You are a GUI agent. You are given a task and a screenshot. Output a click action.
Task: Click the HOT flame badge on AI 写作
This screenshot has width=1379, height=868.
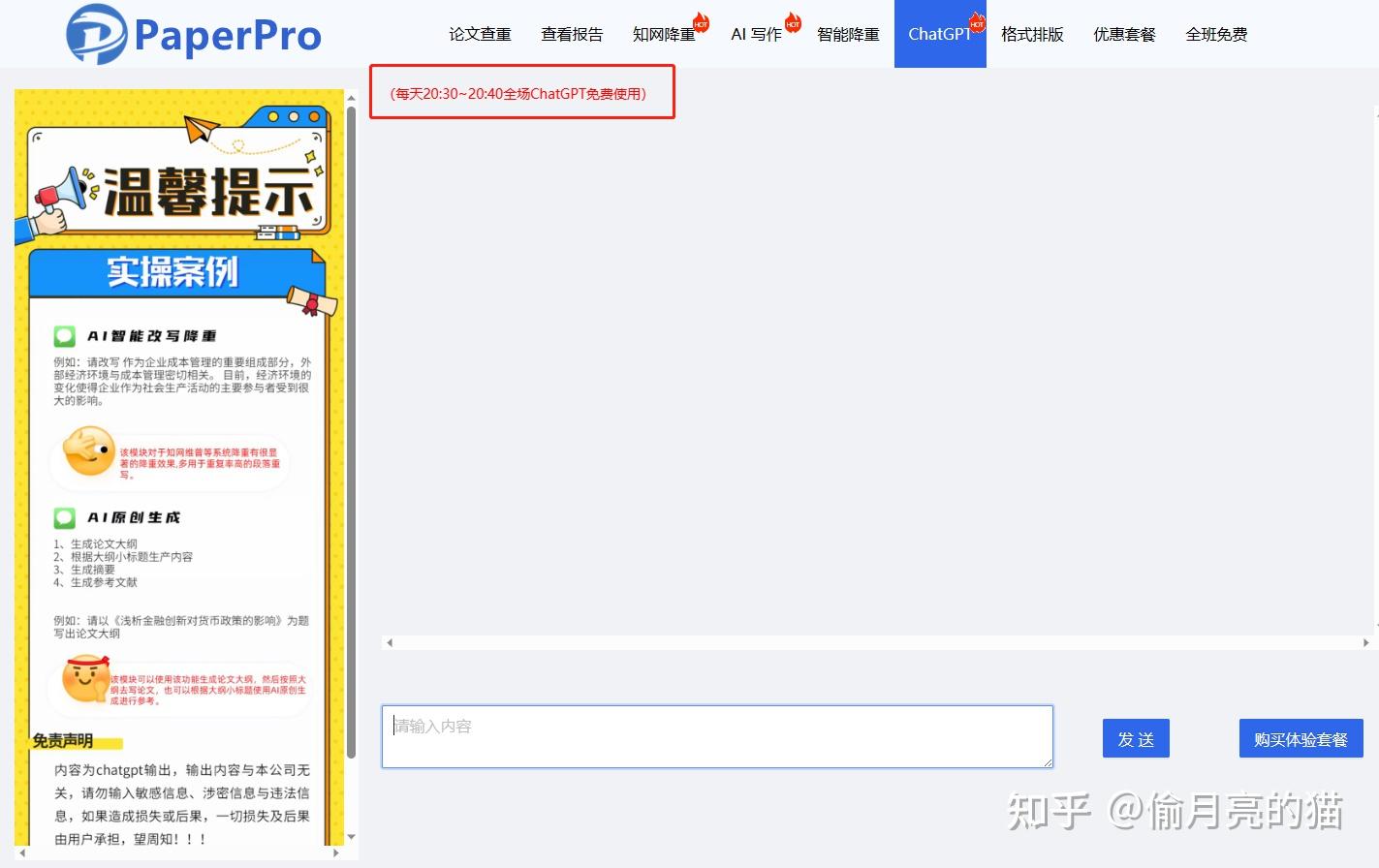(793, 22)
